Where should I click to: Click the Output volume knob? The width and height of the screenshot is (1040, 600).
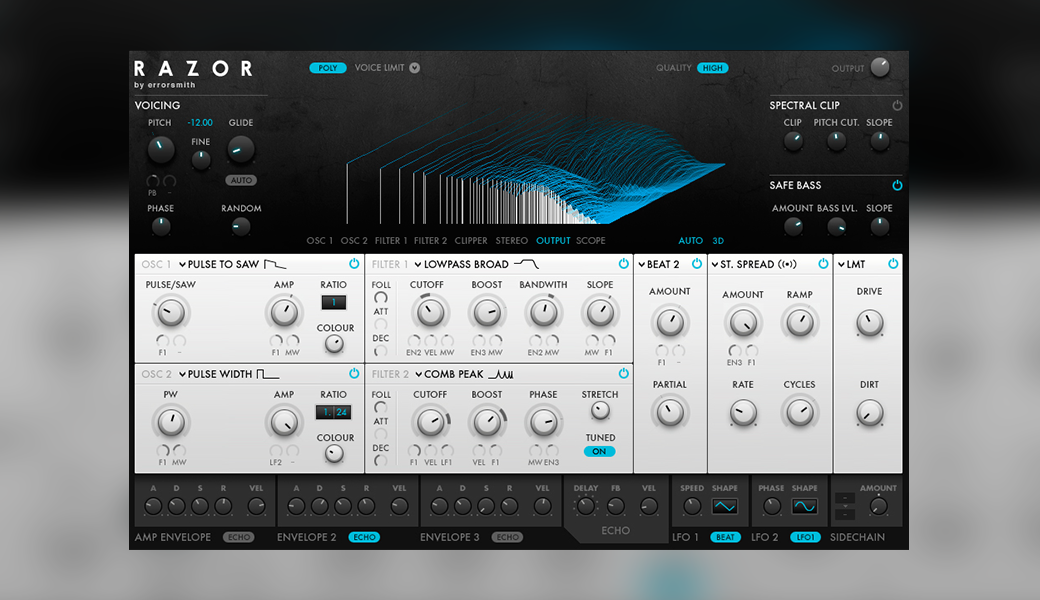(x=880, y=67)
